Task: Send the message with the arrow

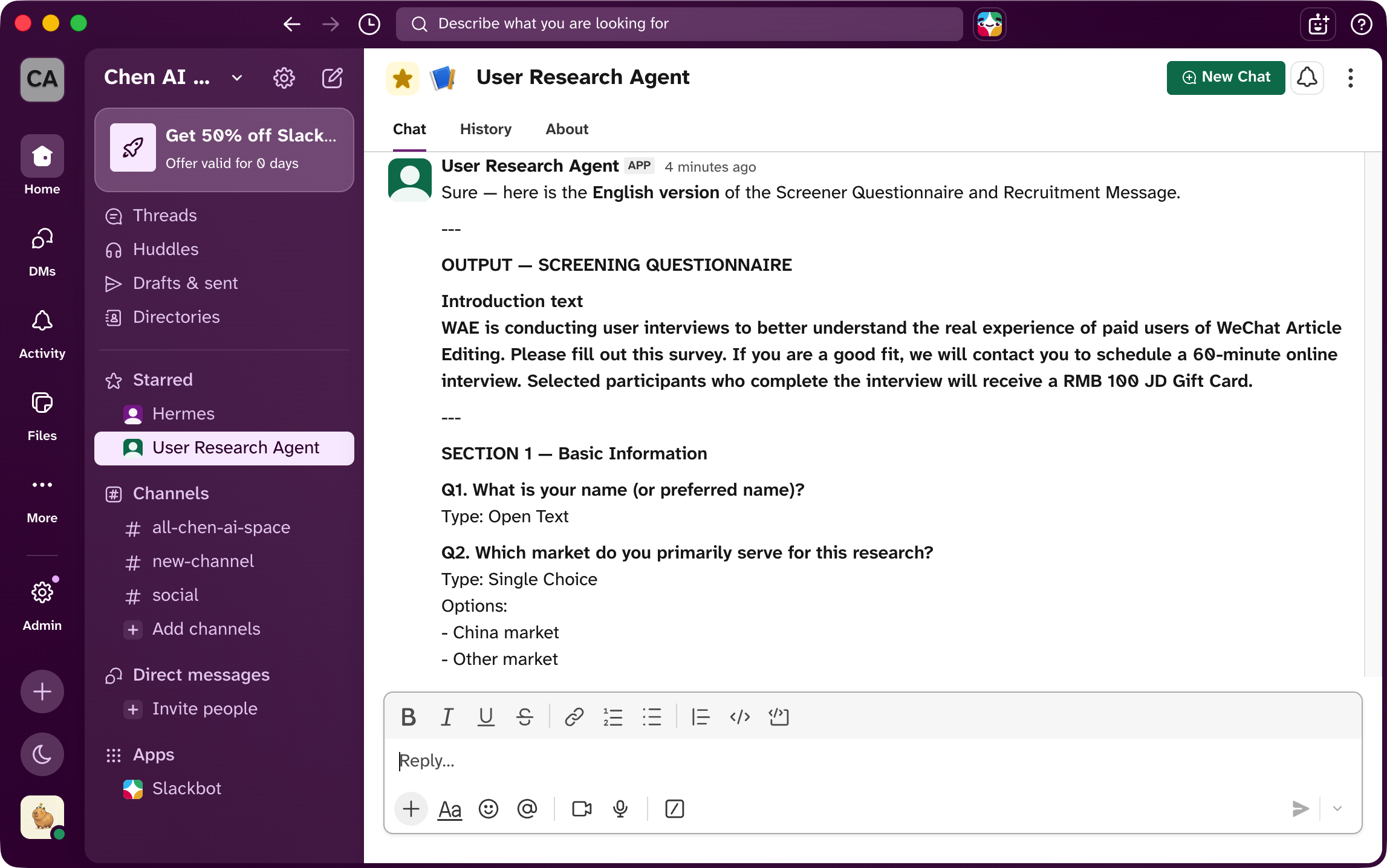Action: pyautogui.click(x=1300, y=809)
